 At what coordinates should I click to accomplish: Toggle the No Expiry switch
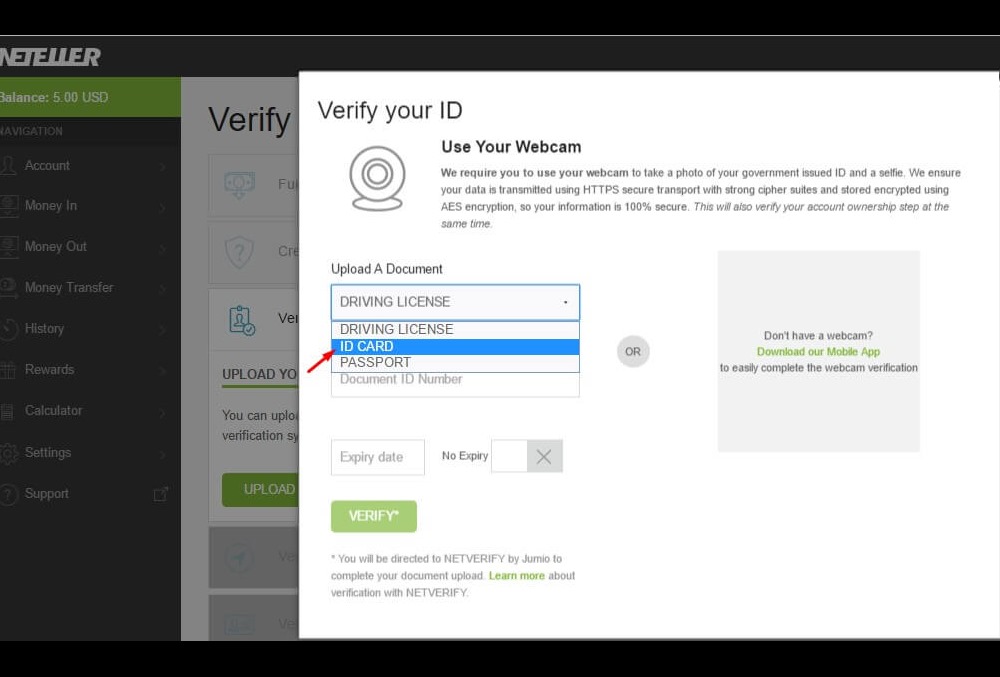point(527,456)
